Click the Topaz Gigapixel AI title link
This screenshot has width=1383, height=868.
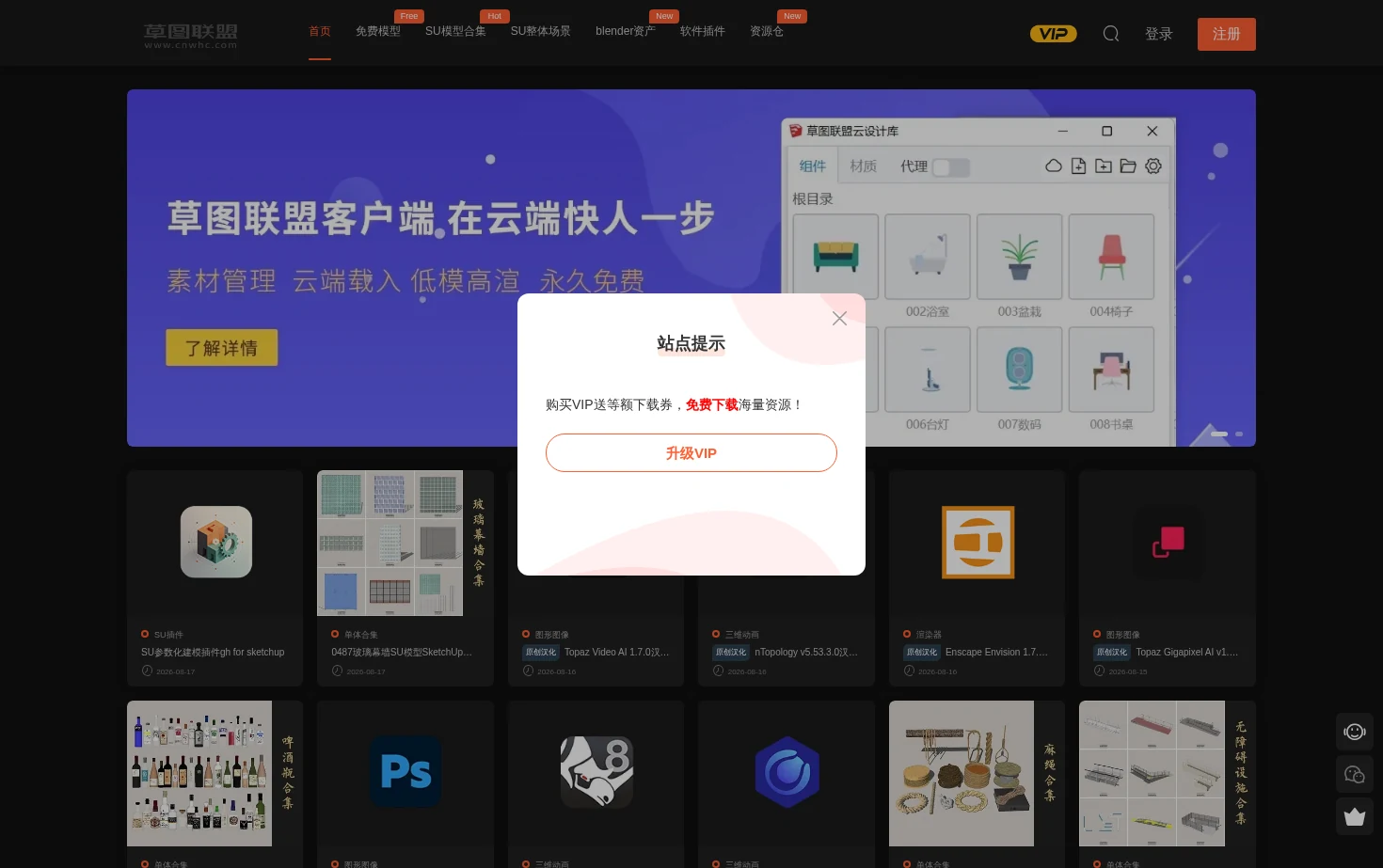click(x=1187, y=652)
